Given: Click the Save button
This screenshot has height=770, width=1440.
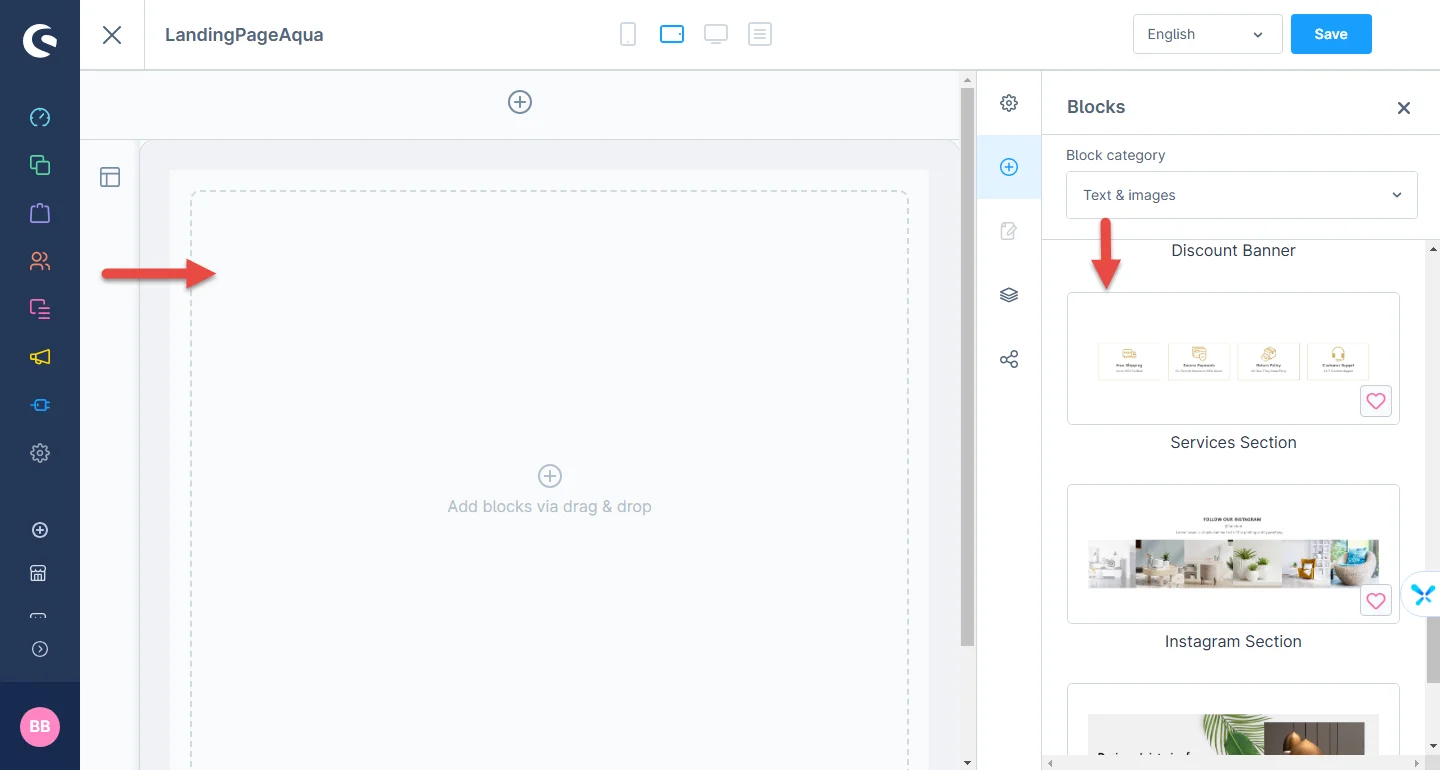Looking at the screenshot, I should [1330, 34].
